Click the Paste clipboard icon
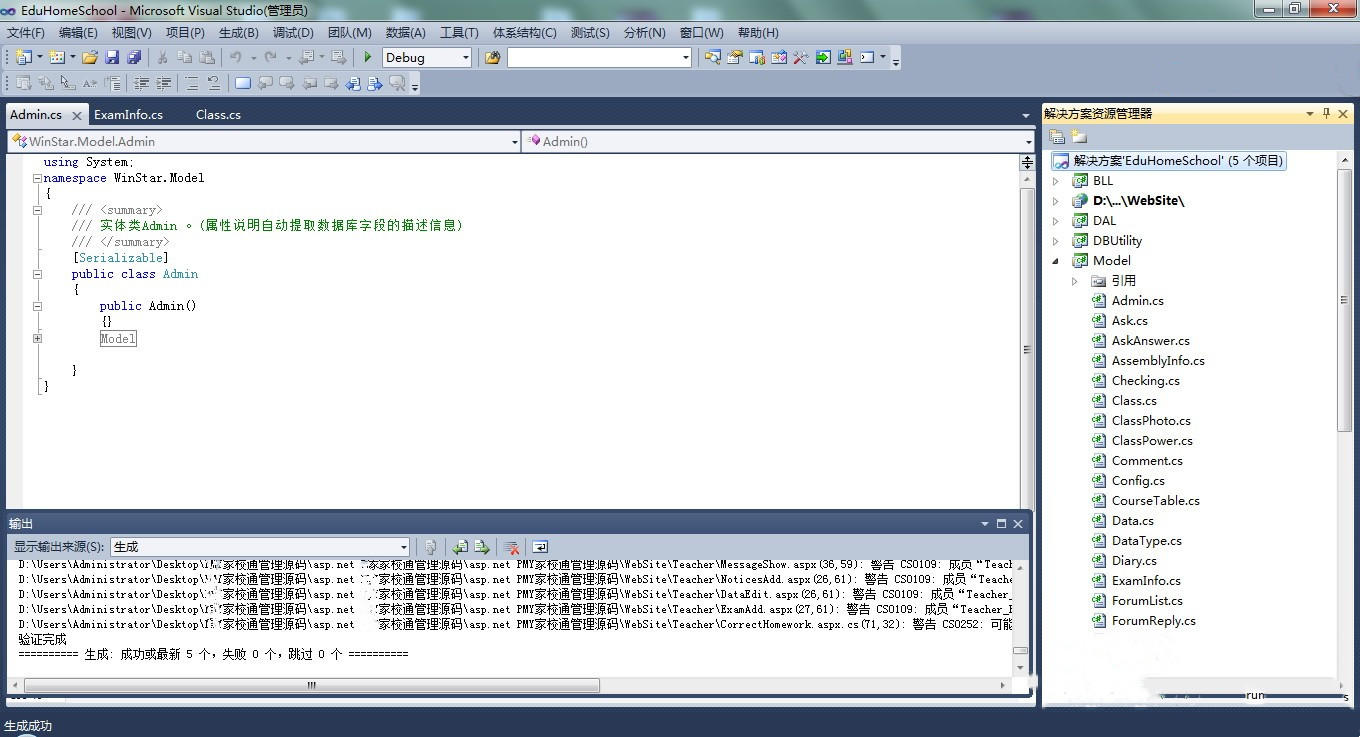 [207, 58]
